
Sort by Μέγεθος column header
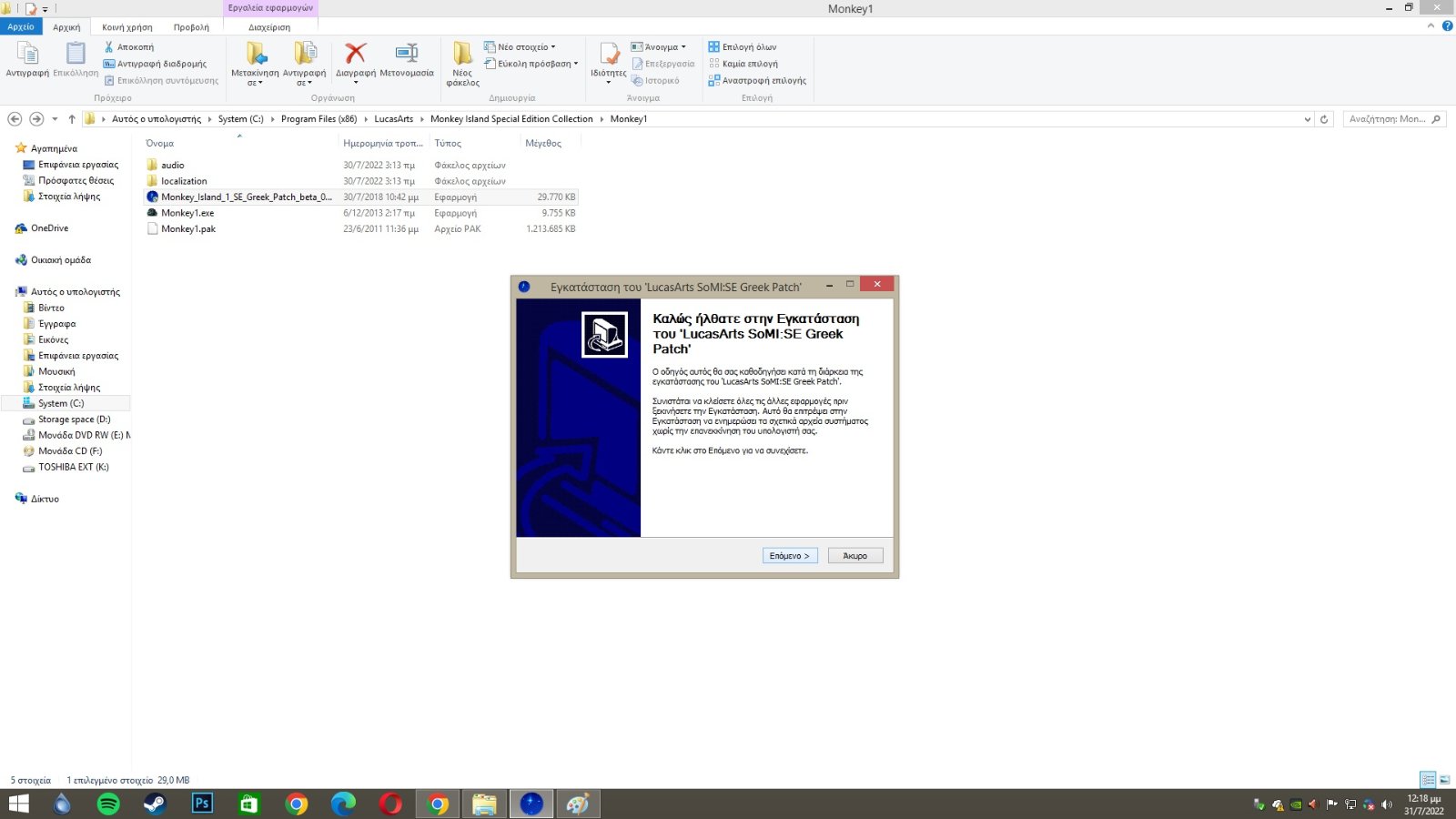pos(543,143)
